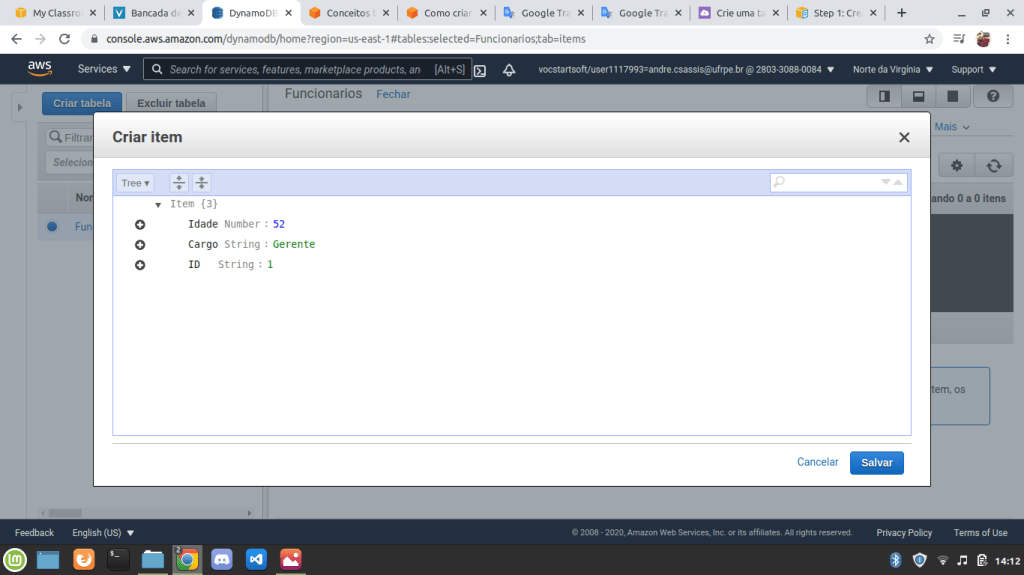The image size is (1024, 575).
Task: Click the plus icon beside Cargo row
Action: pyautogui.click(x=140, y=245)
